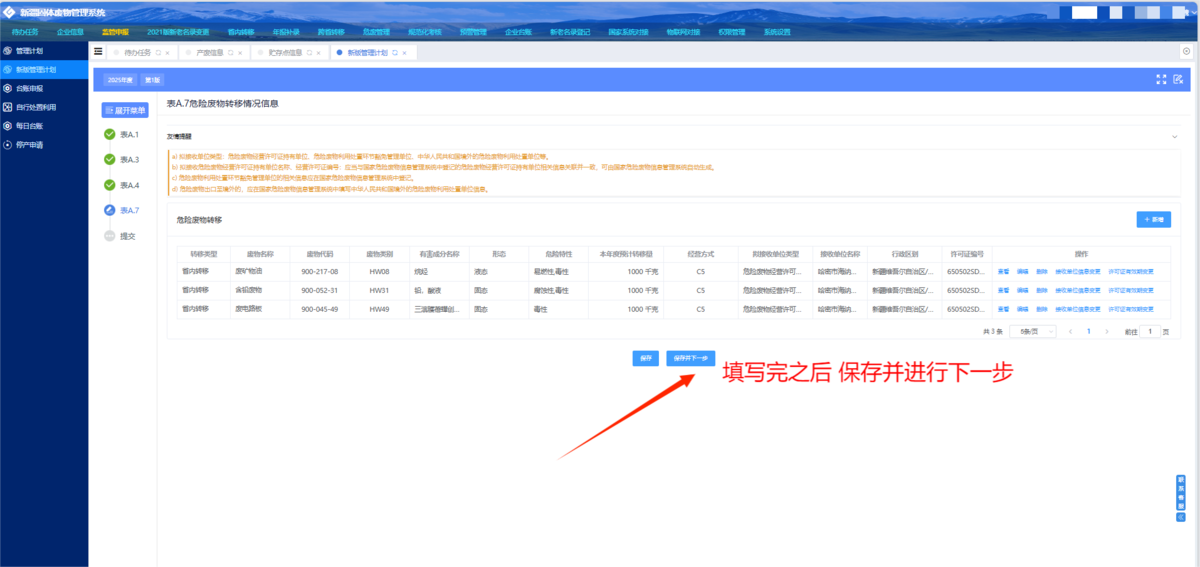
Task: Refresh the 新版管理计划 tab via its icon
Action: tap(395, 52)
